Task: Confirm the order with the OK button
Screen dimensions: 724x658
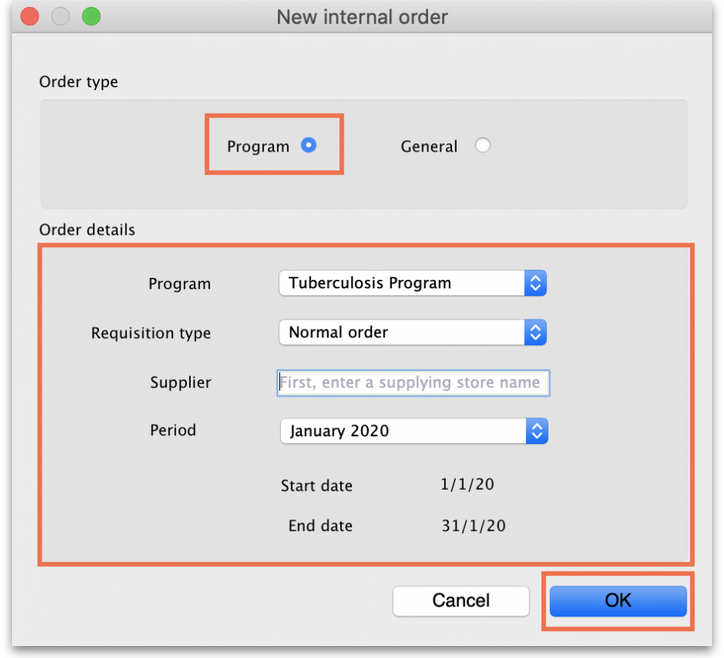Action: tap(618, 600)
